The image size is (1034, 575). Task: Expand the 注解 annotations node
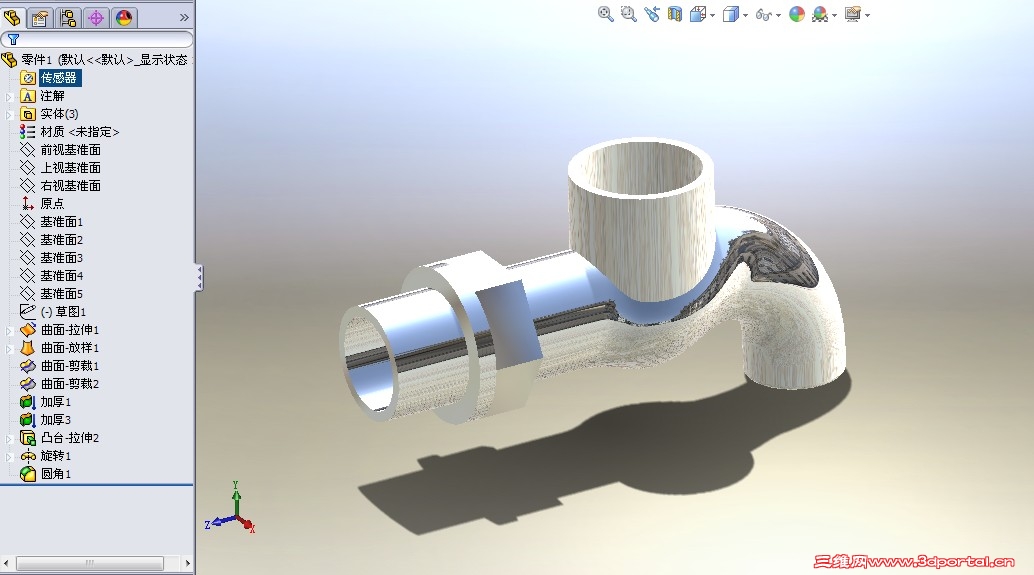(x=9, y=97)
